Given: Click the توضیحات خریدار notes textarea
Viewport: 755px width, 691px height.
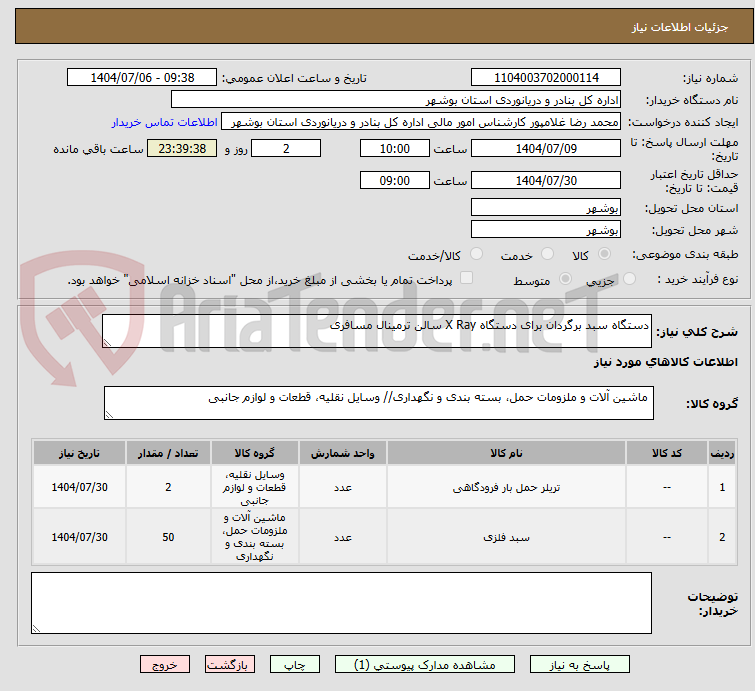Looking at the screenshot, I should click(341, 603).
